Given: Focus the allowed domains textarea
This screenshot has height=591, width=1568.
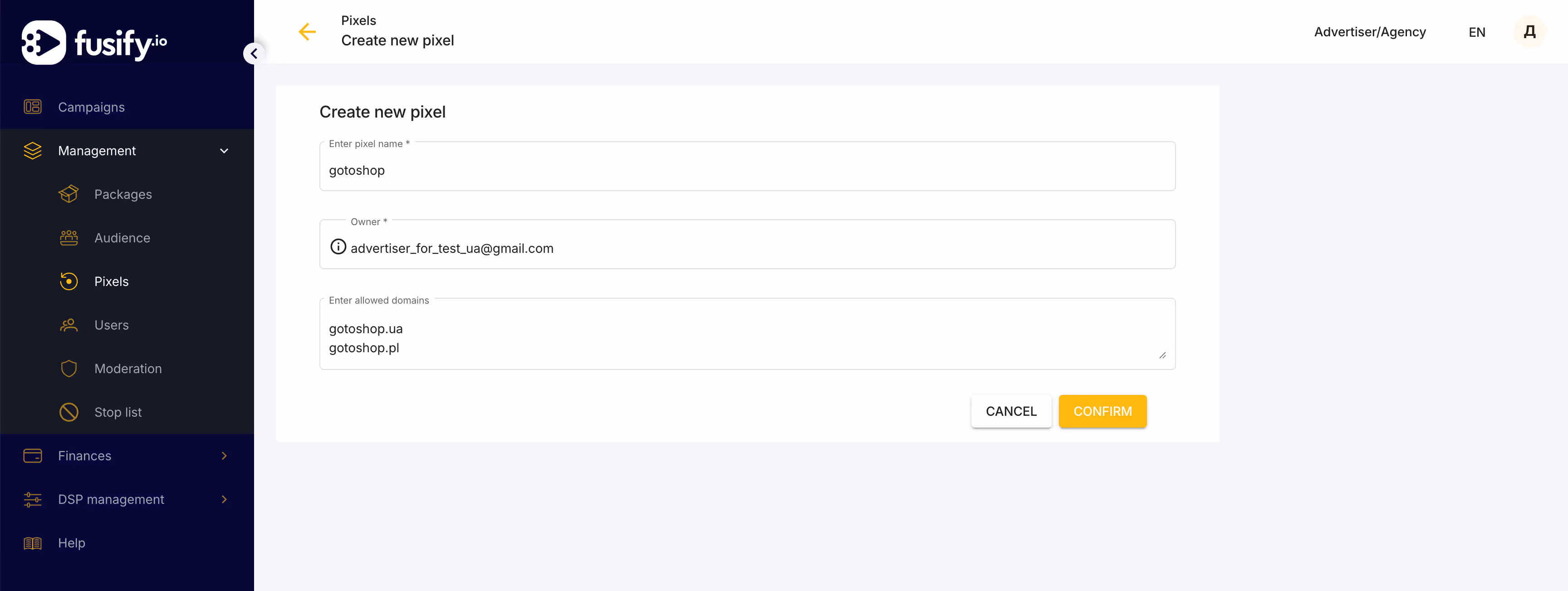Looking at the screenshot, I should [x=747, y=334].
